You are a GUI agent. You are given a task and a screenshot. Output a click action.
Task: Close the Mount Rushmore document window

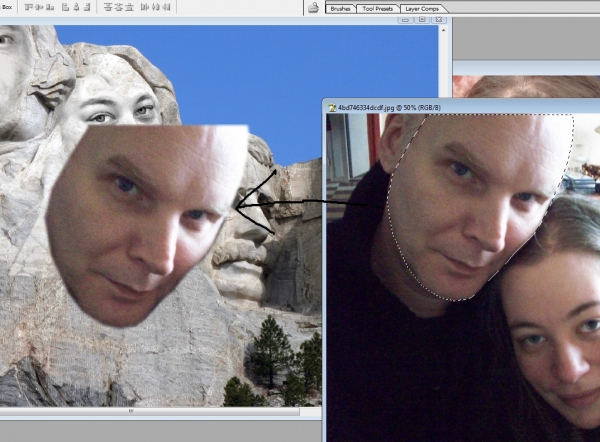tap(439, 20)
